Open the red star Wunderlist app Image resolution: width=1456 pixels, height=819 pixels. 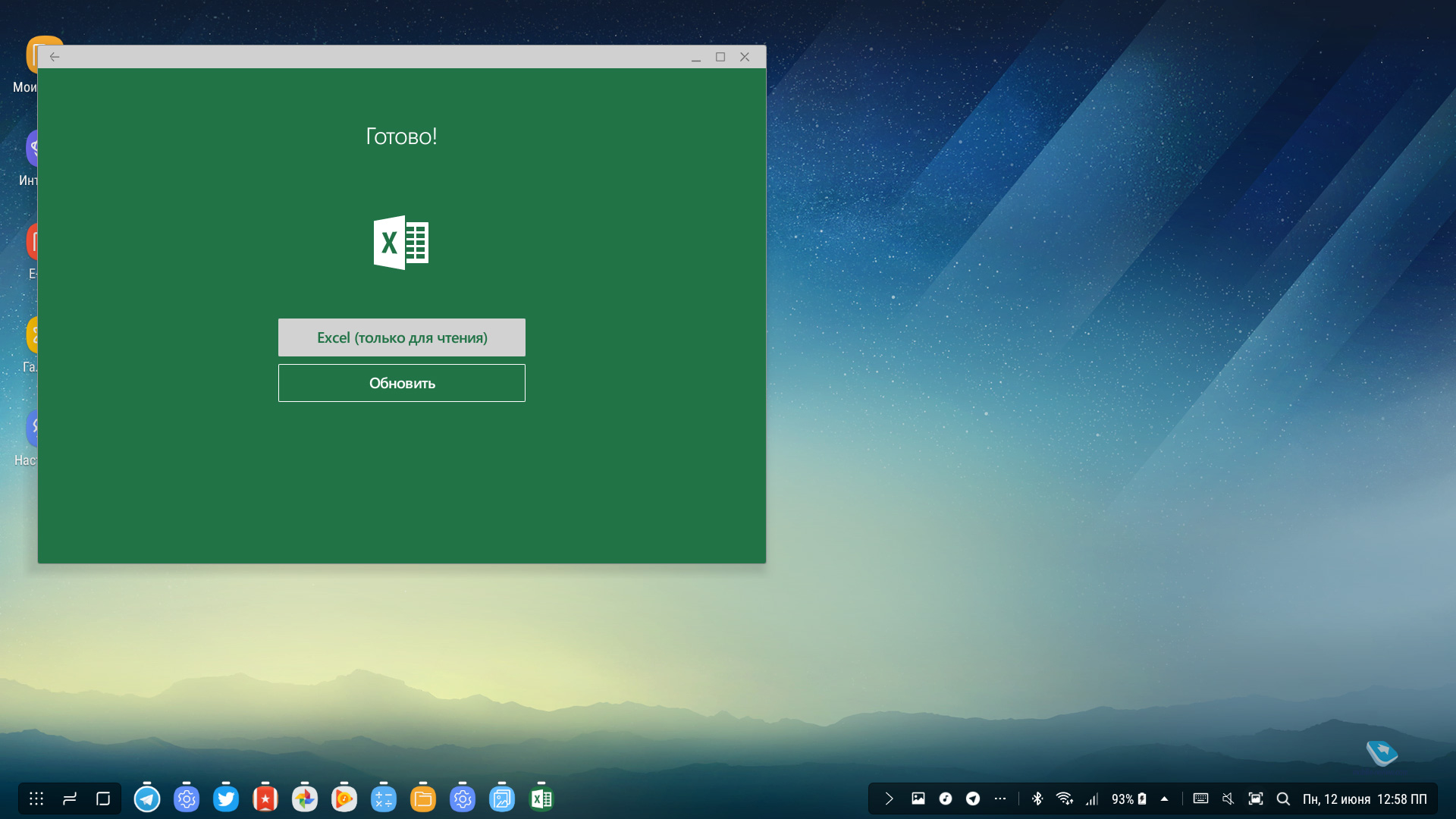[x=265, y=799]
